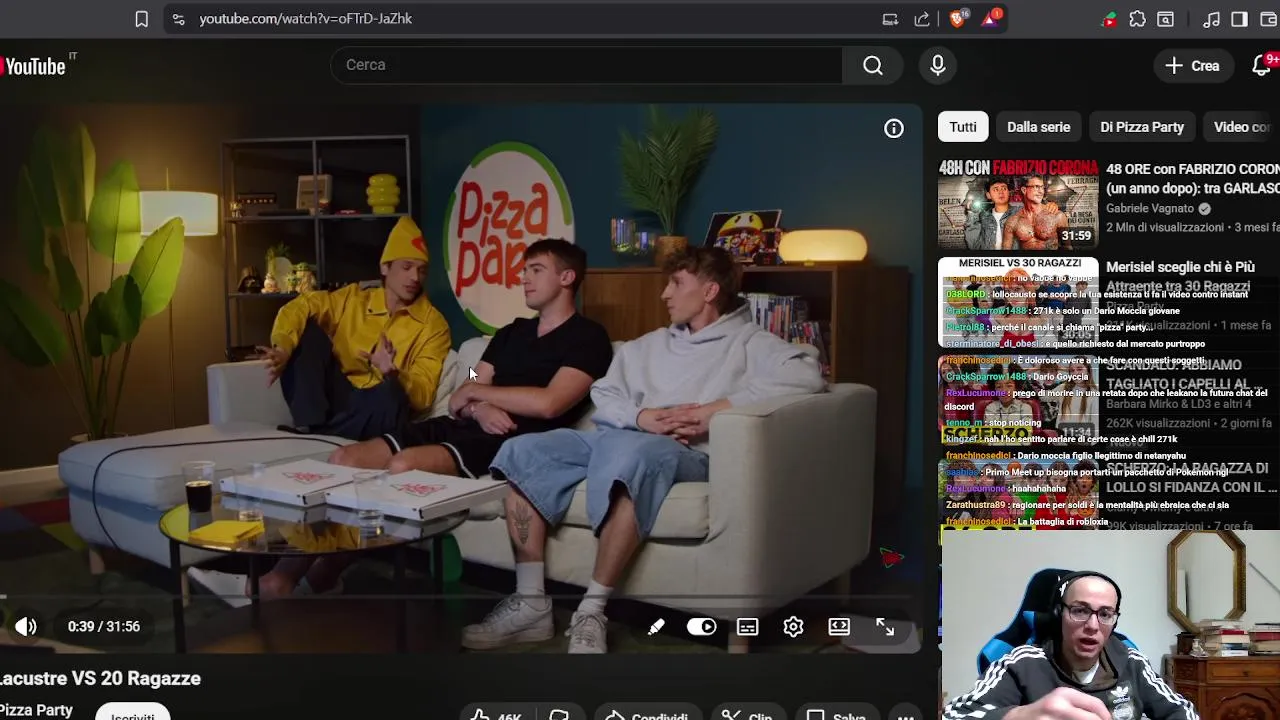Click the YouTube downloader extension icon

(1109, 19)
